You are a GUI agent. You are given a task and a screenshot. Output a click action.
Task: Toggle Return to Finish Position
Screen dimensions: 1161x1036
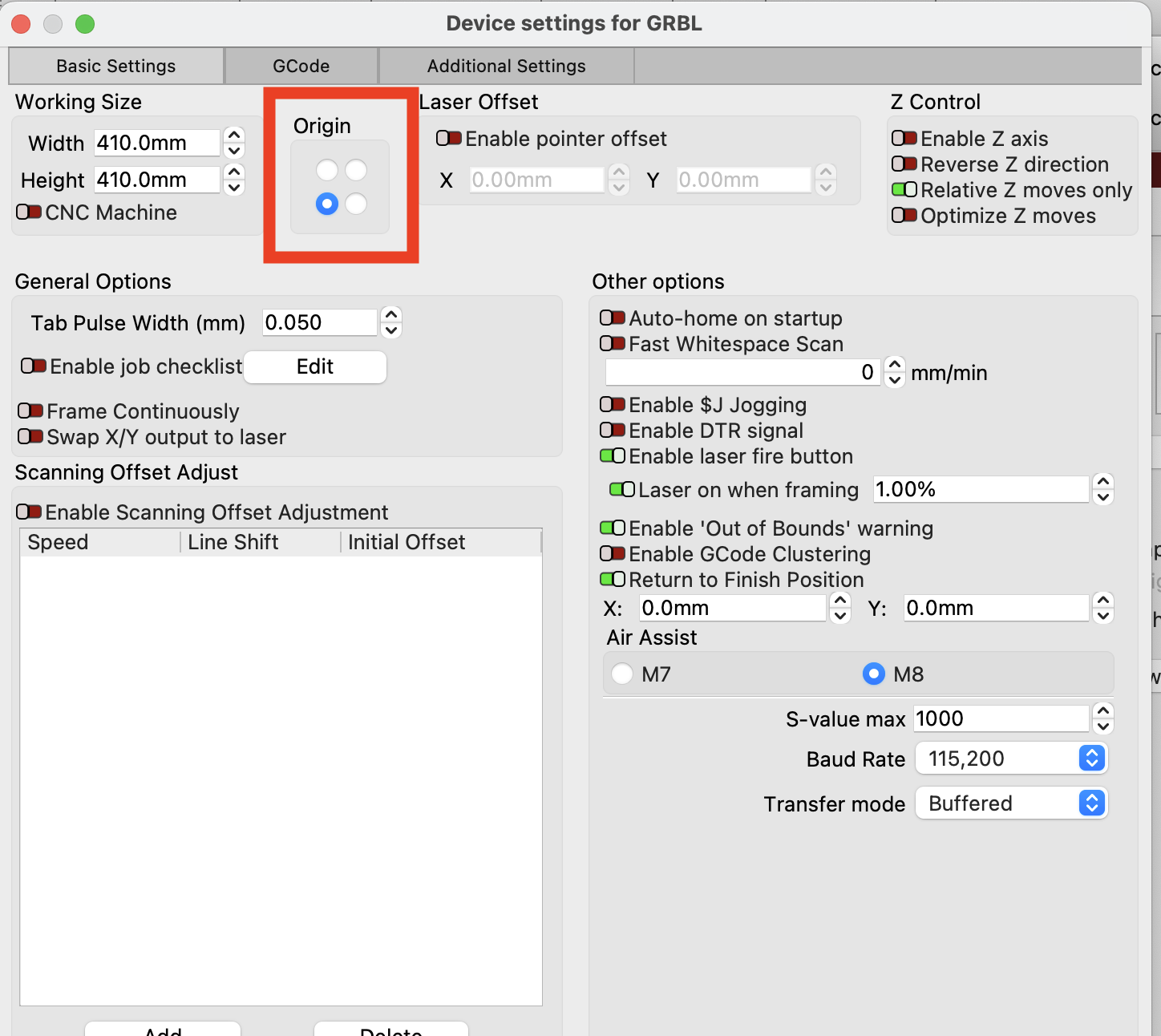613,580
